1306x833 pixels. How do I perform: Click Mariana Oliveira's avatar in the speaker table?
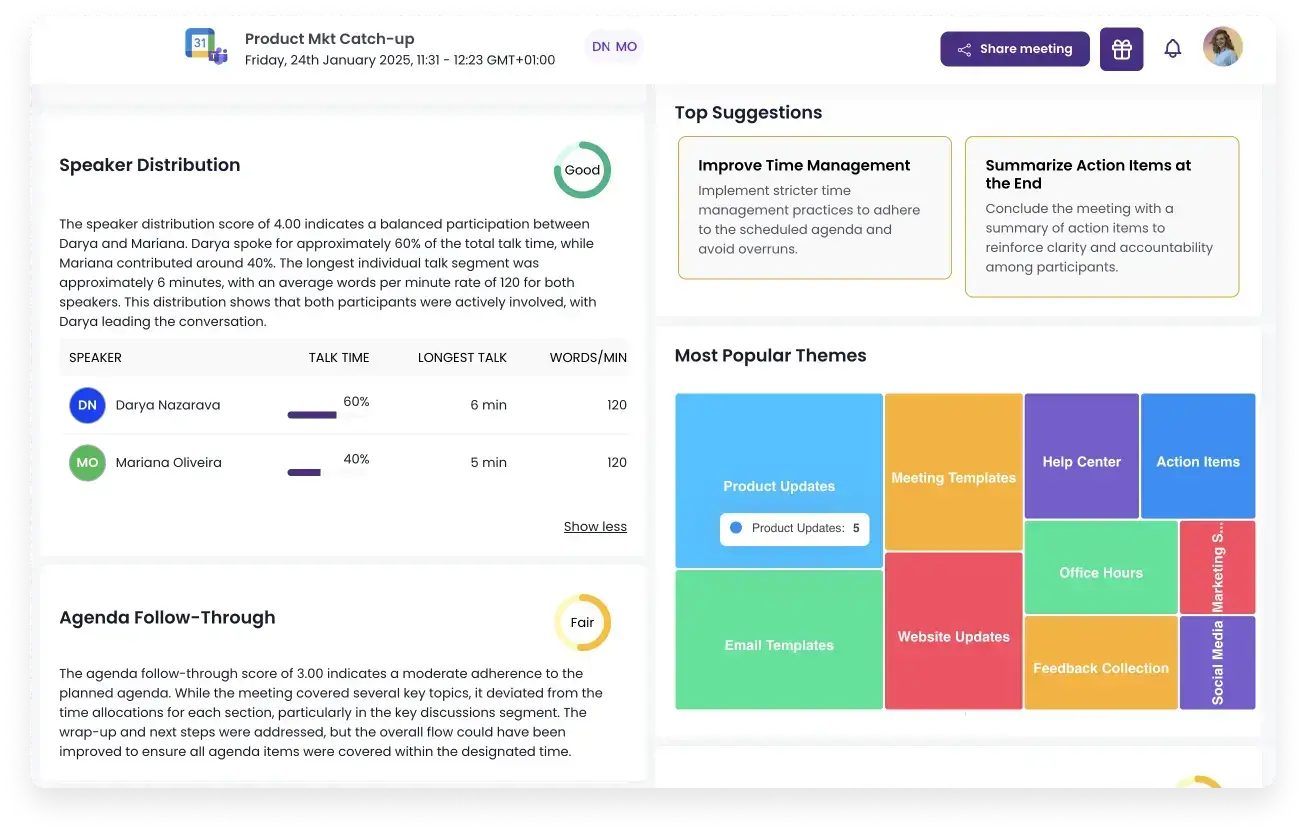click(x=87, y=462)
